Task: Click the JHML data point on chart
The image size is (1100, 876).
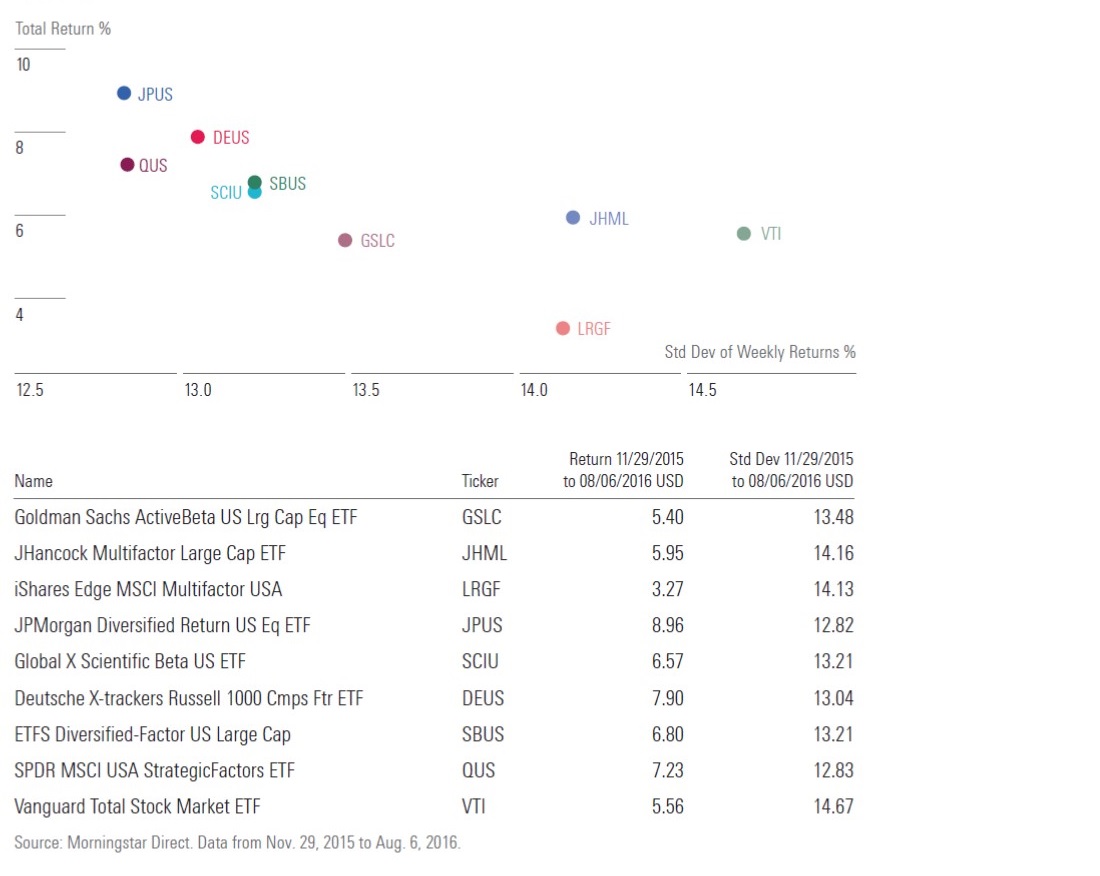Action: pos(573,218)
